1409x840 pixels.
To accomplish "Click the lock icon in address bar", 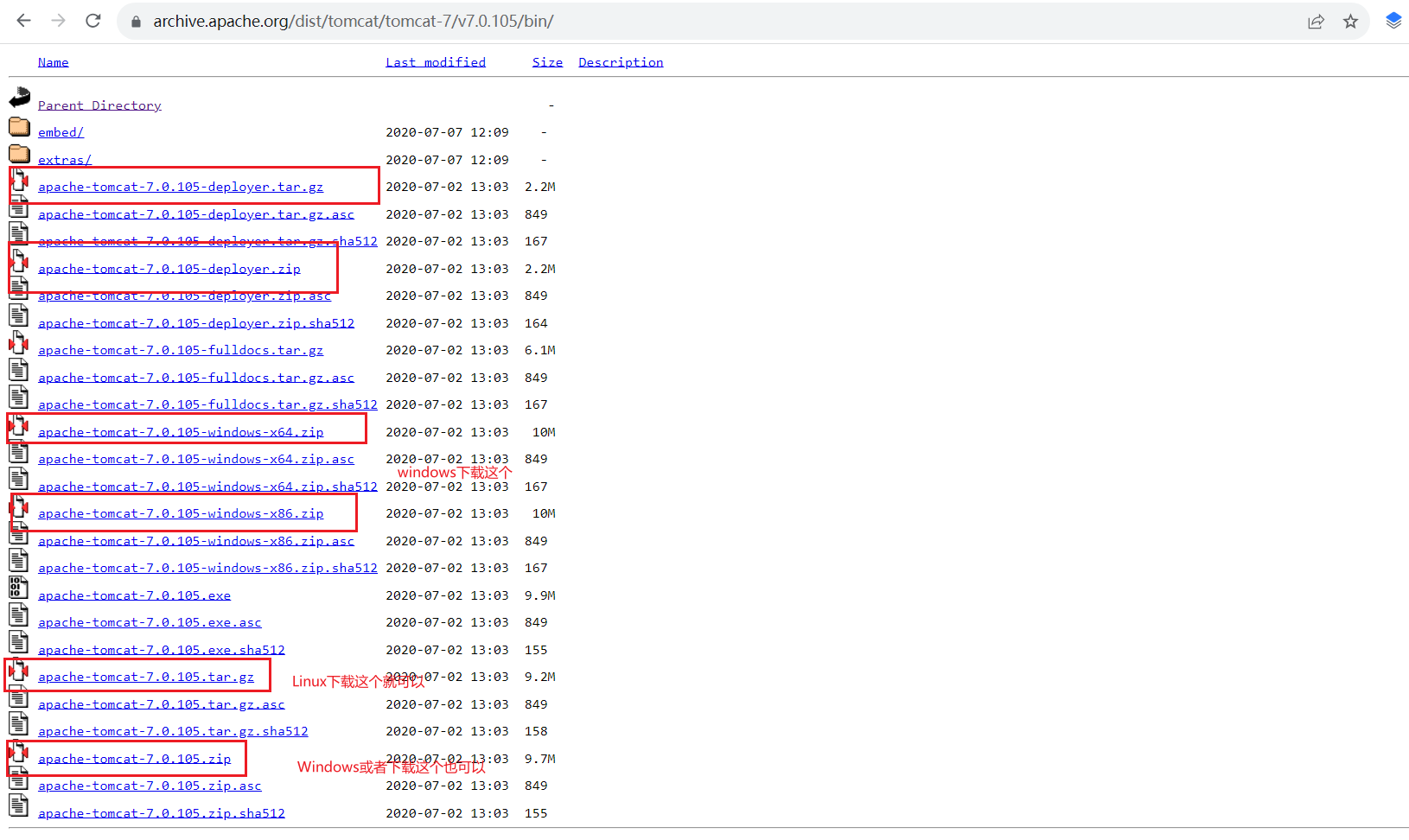I will pos(136,22).
